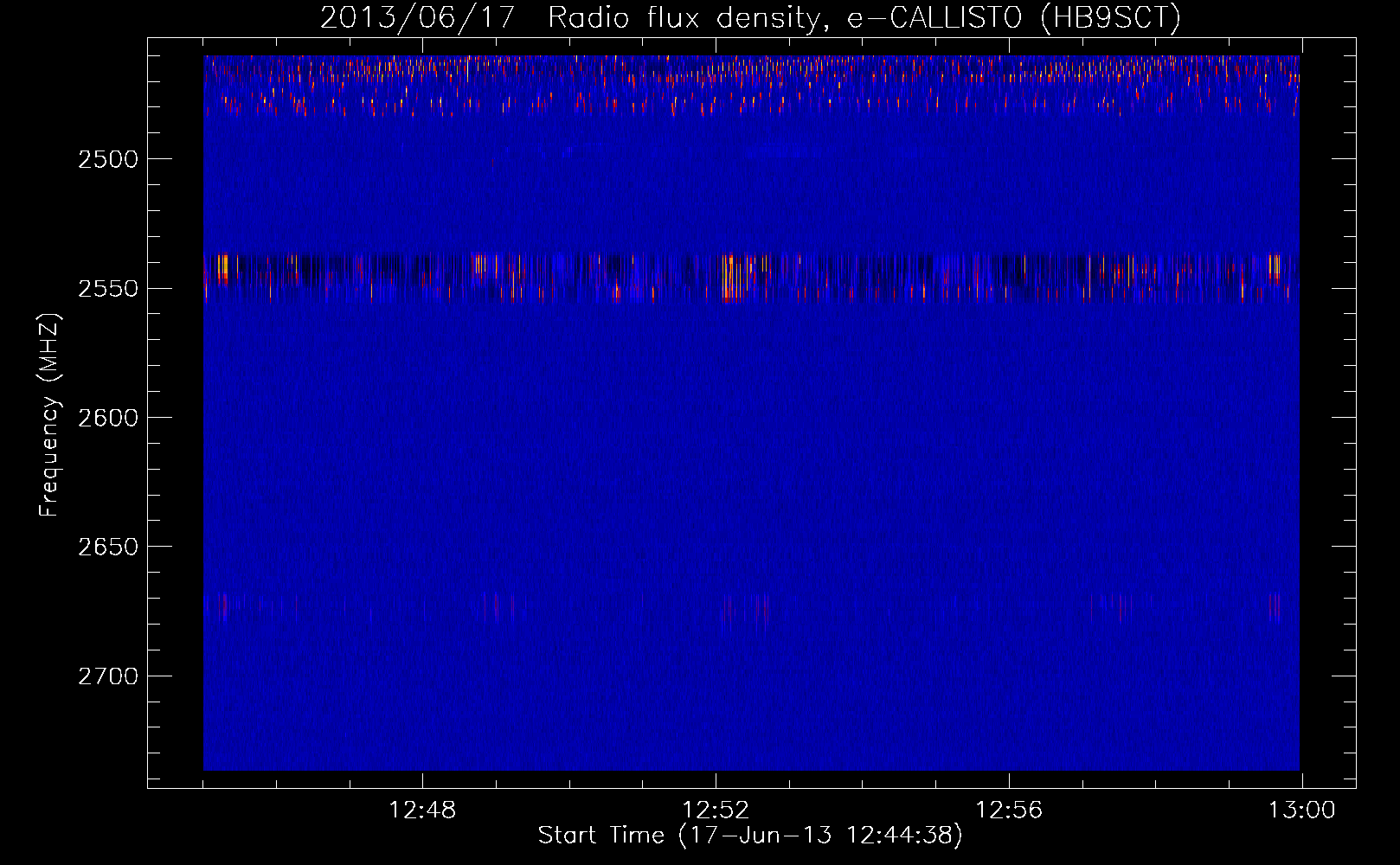Click the 2600 frequency axis label
The width and height of the screenshot is (1400, 865).
coord(107,418)
